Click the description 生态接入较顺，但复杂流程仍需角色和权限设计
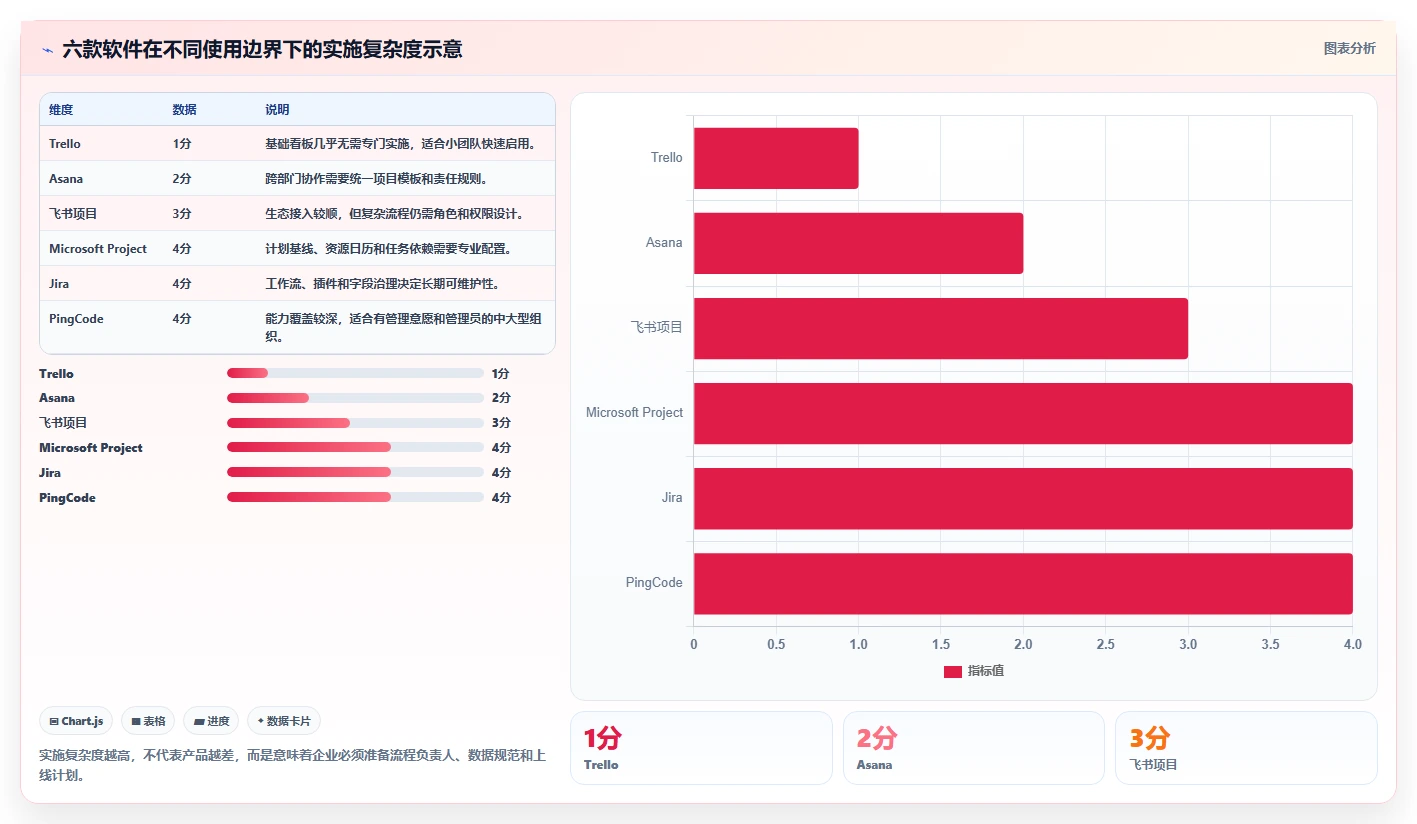The image size is (1417, 824). click(x=395, y=214)
